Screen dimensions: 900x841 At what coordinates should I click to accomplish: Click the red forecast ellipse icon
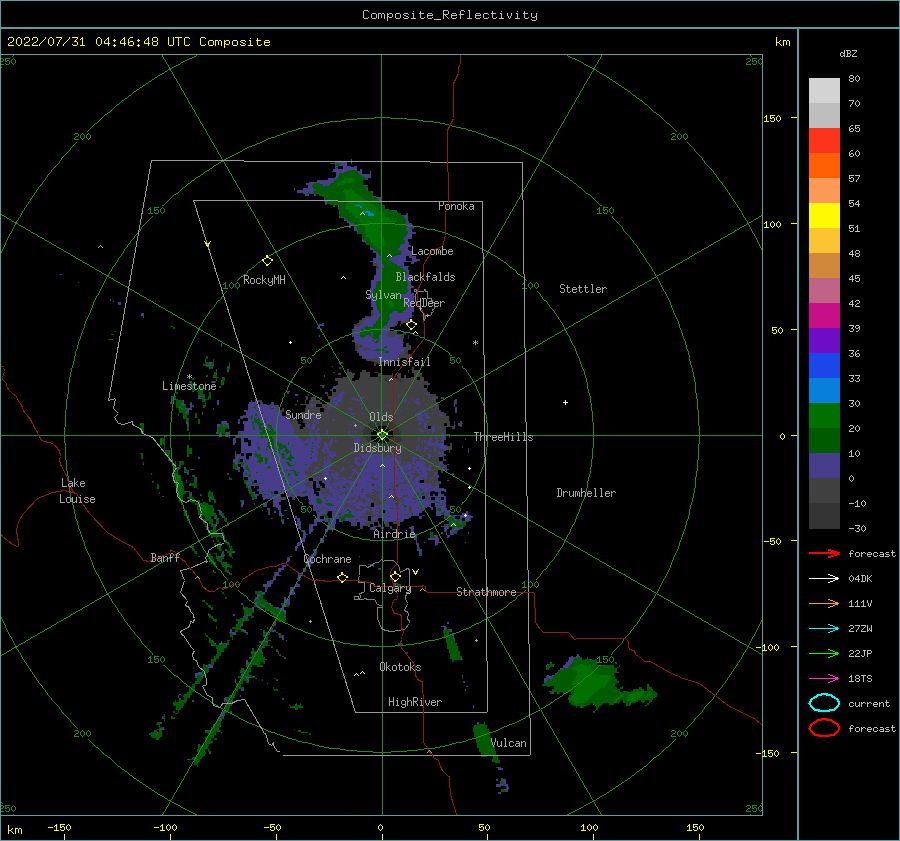(x=824, y=728)
